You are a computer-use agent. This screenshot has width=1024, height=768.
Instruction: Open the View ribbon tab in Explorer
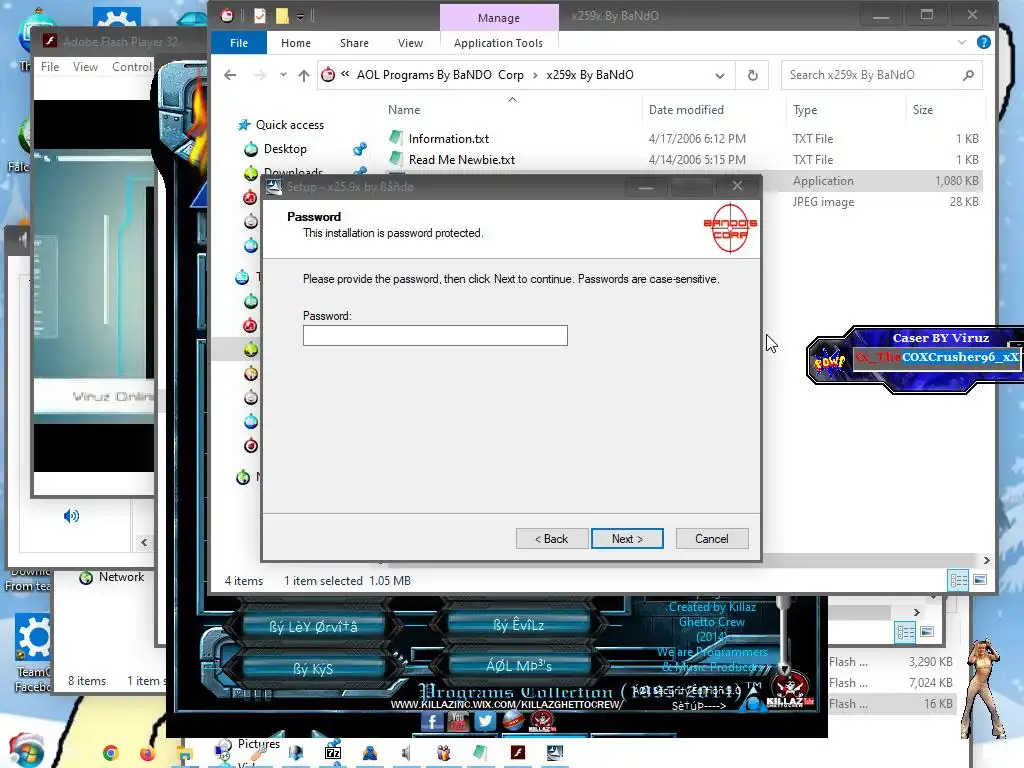(410, 43)
